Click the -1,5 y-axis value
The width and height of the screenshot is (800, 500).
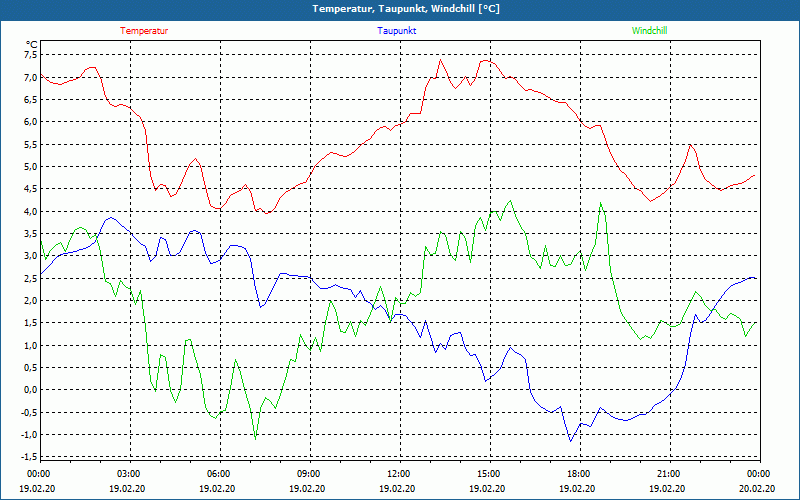point(30,457)
